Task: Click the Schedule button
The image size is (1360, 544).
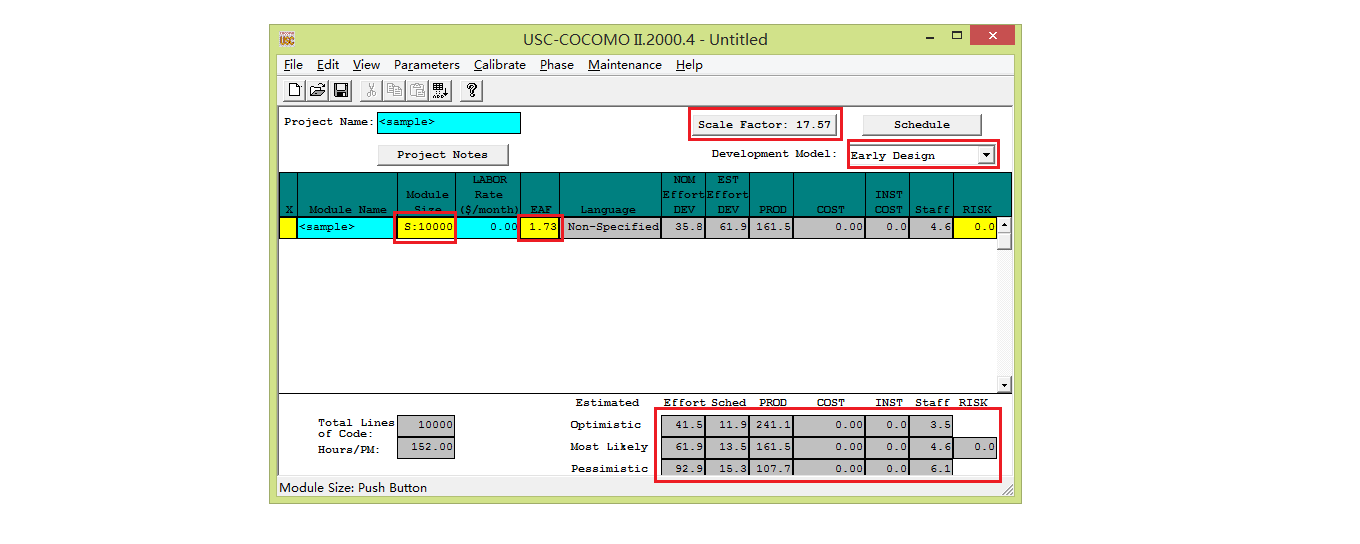Action: coord(922,125)
